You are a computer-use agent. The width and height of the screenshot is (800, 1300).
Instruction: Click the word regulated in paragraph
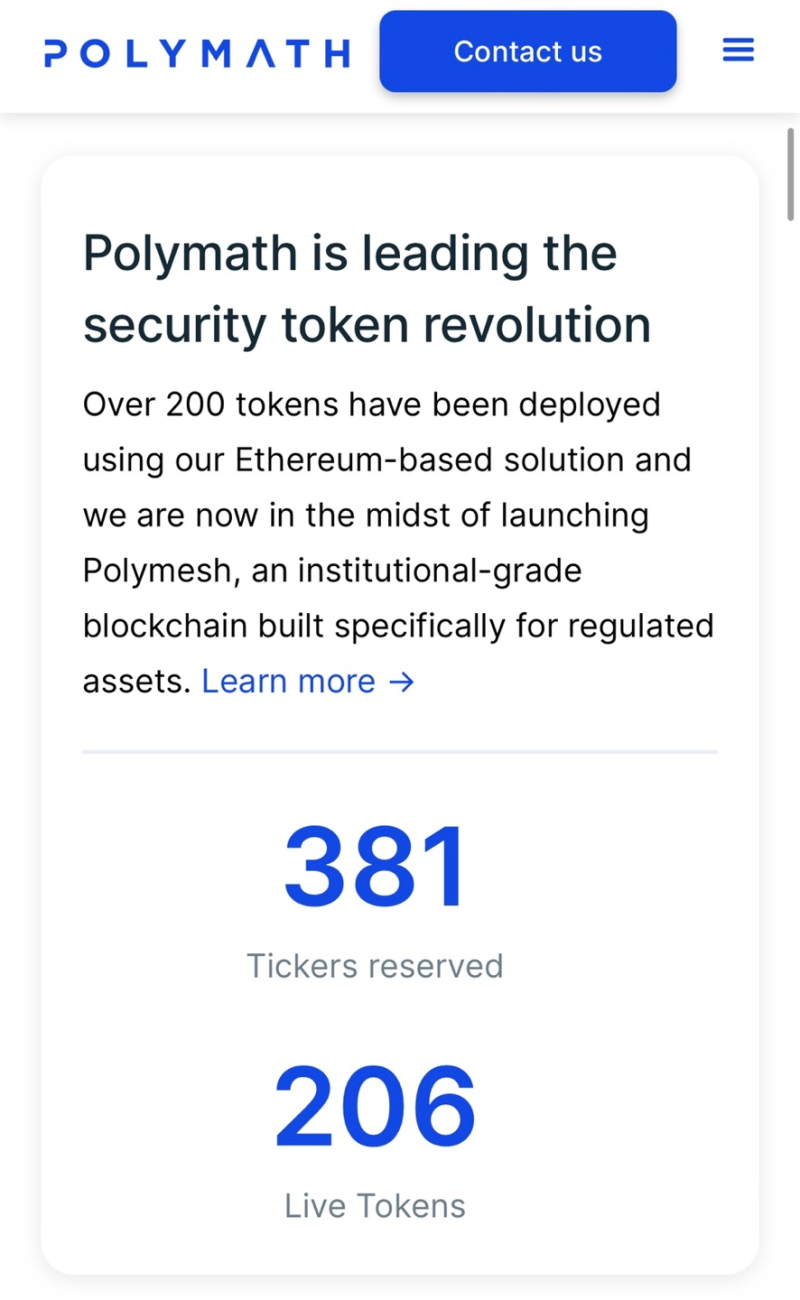point(641,628)
